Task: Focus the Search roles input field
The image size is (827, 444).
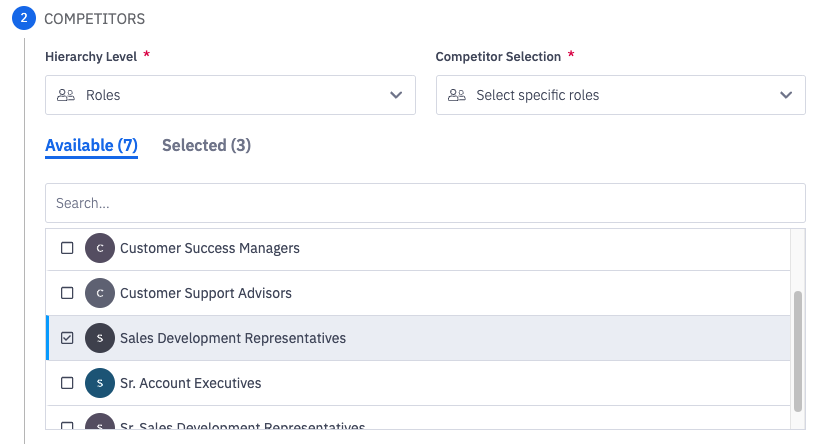Action: click(425, 203)
